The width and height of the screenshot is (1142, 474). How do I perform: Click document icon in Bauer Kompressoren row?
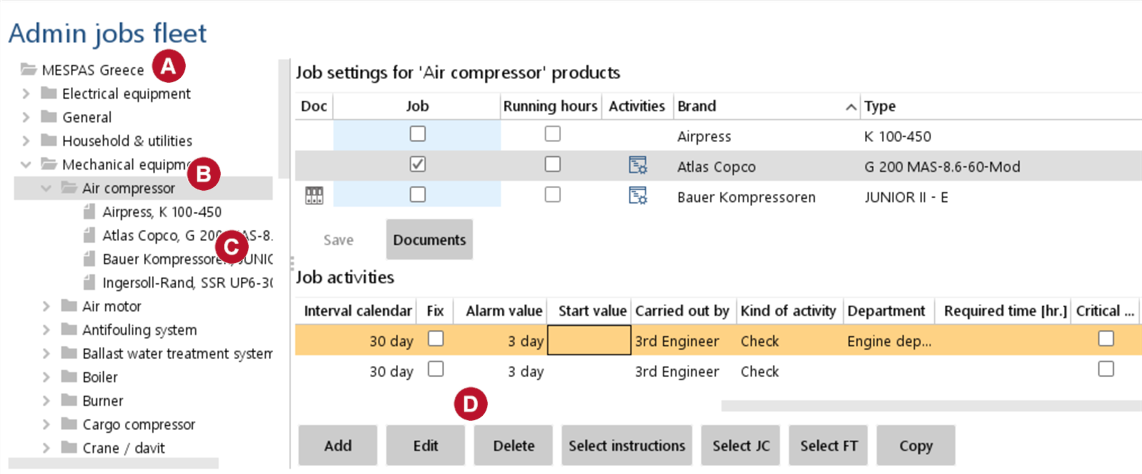coord(313,195)
